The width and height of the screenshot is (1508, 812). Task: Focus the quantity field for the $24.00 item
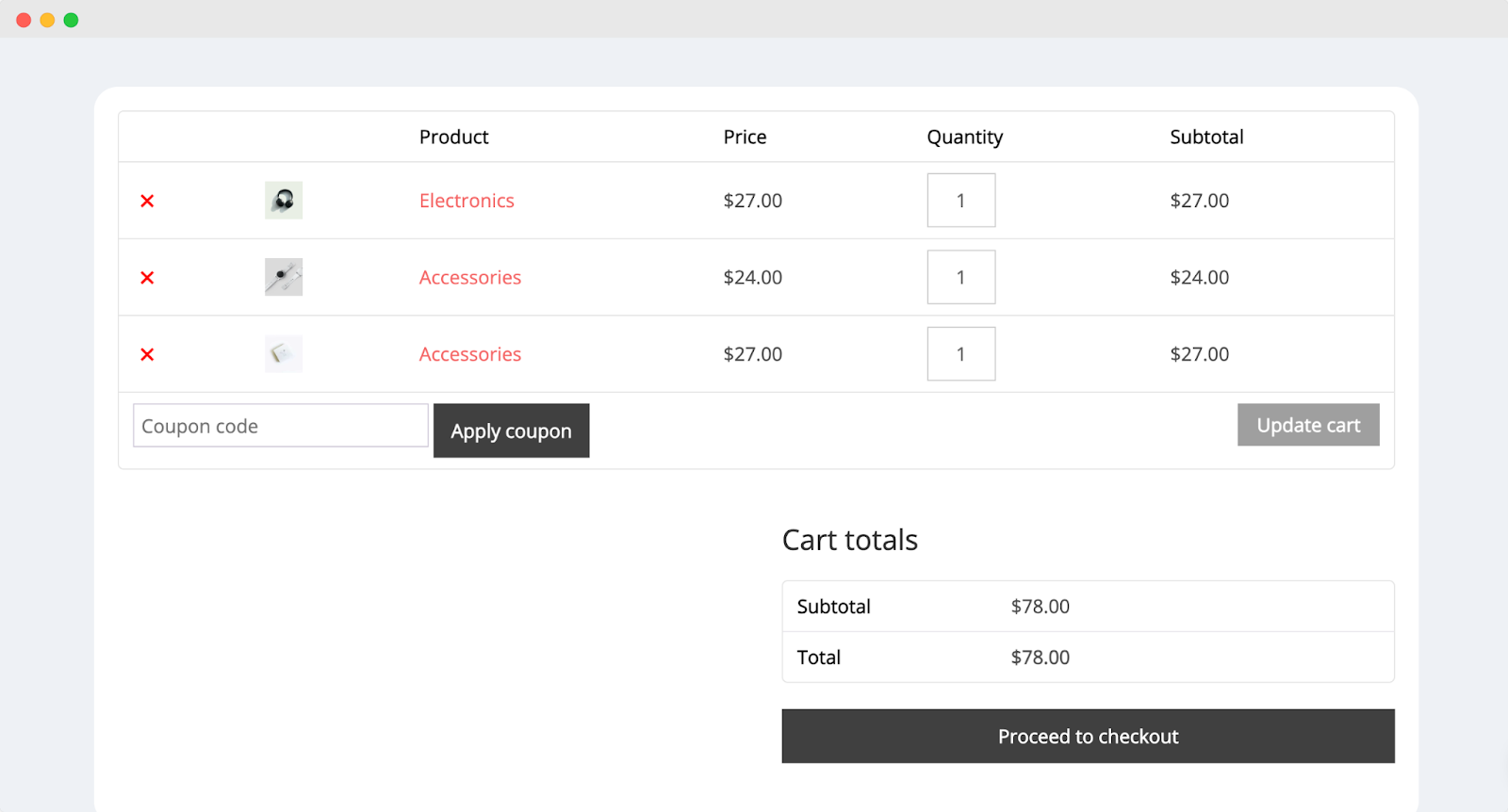tap(961, 277)
